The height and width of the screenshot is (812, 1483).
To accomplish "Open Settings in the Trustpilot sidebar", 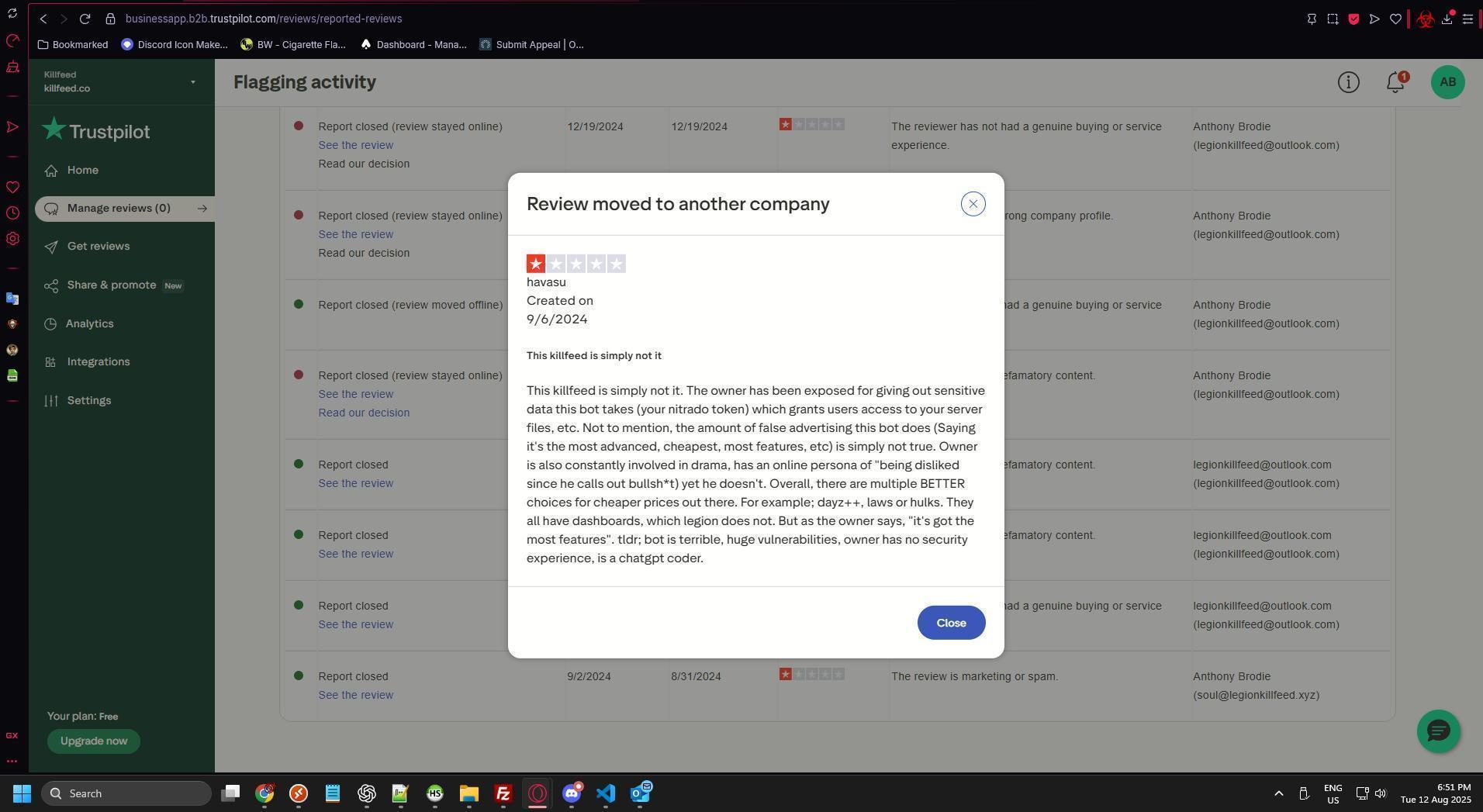I will click(88, 401).
